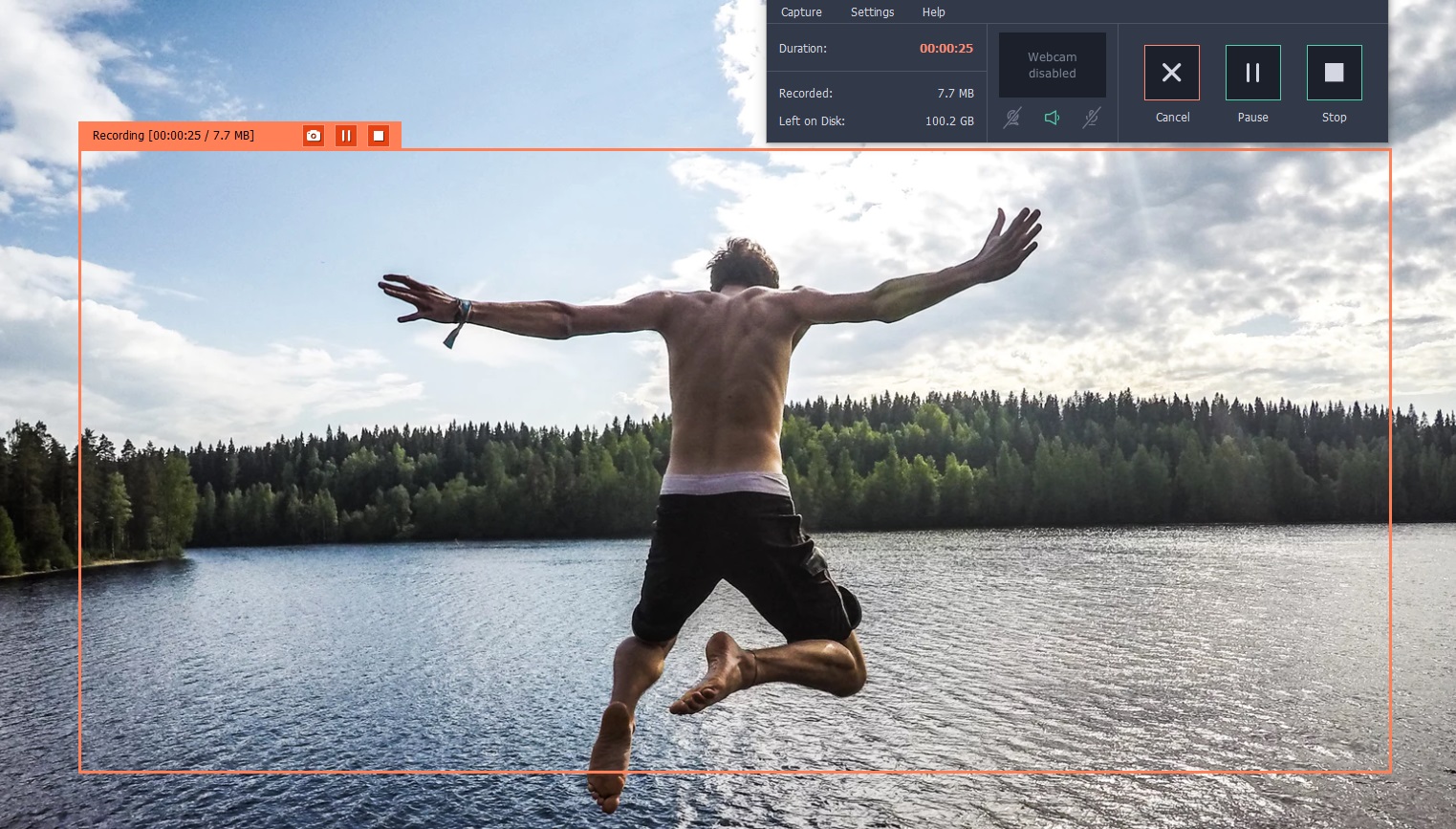Take a snapshot with the orange camera icon
Screen dimensions: 1456x829
pos(314,136)
